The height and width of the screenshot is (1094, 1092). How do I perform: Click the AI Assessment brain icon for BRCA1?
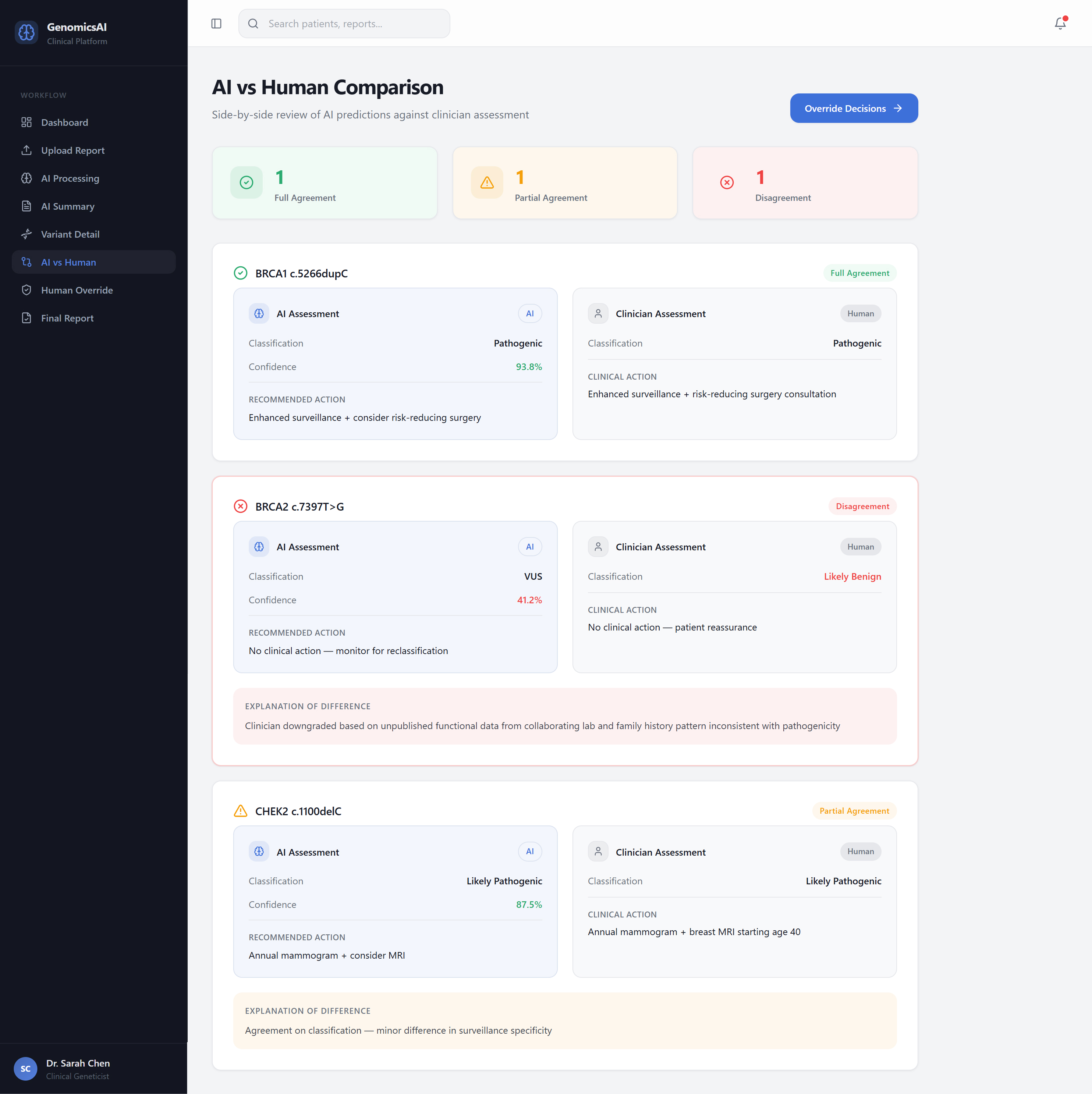(259, 314)
